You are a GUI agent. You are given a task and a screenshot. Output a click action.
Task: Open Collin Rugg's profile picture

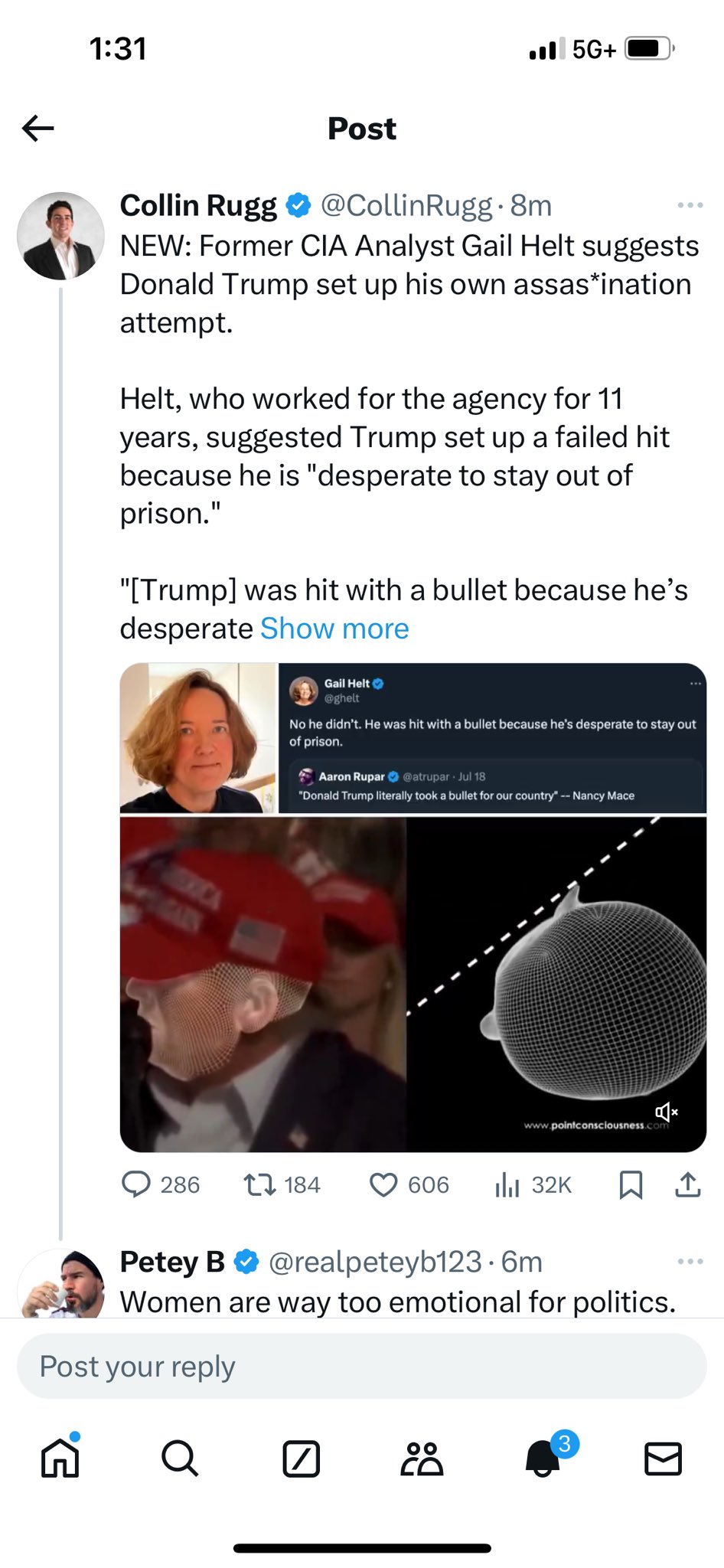tap(60, 235)
